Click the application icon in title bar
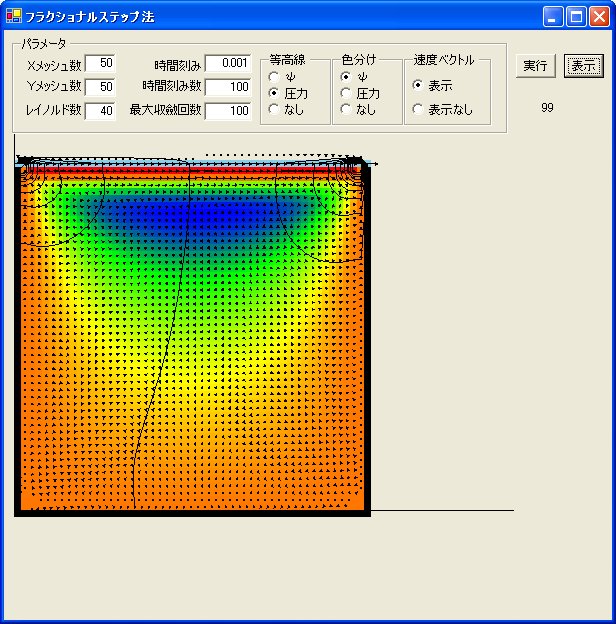This screenshot has width=616, height=624. coord(14,16)
